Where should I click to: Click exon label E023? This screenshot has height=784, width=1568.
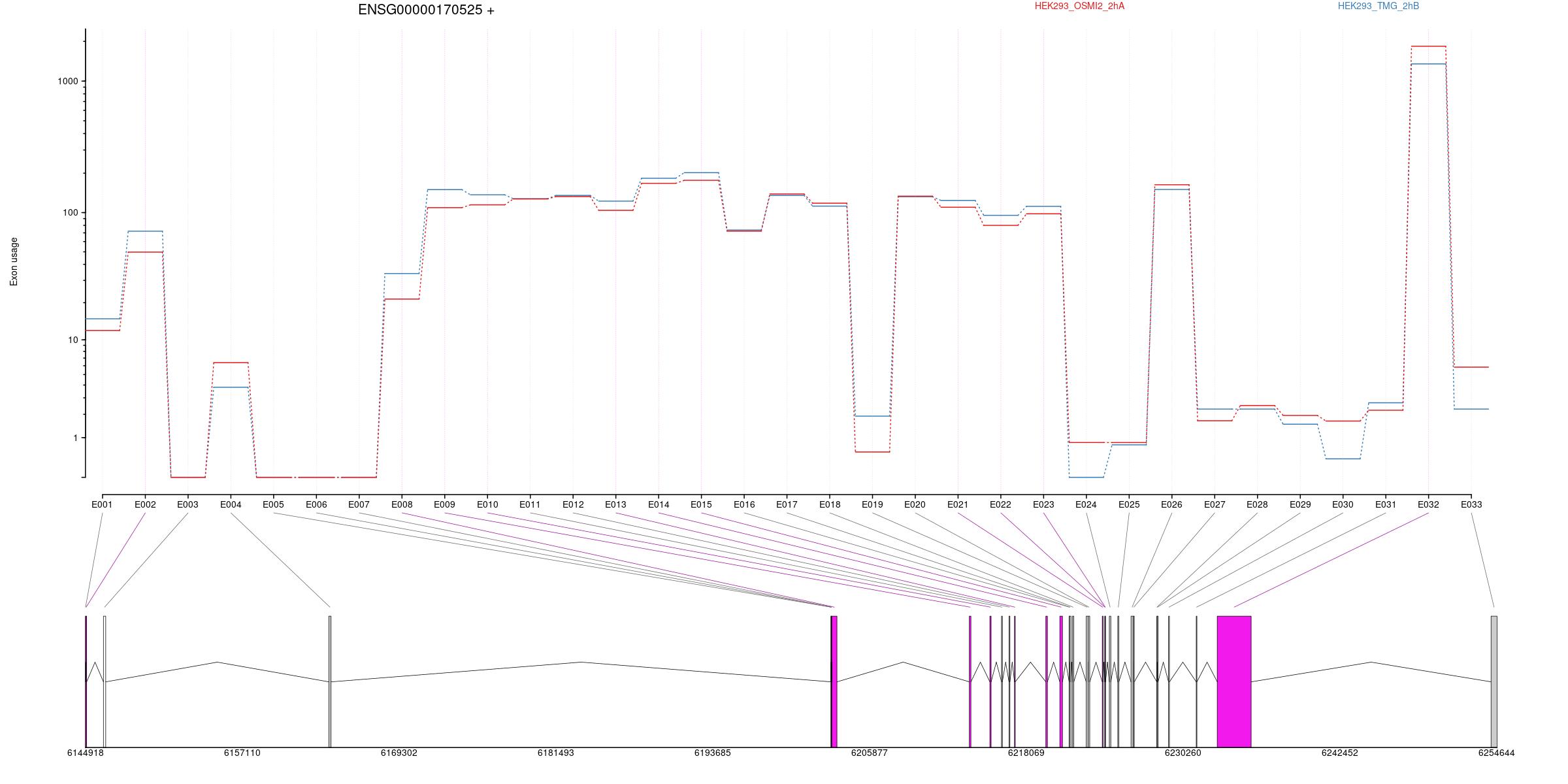coord(1043,504)
